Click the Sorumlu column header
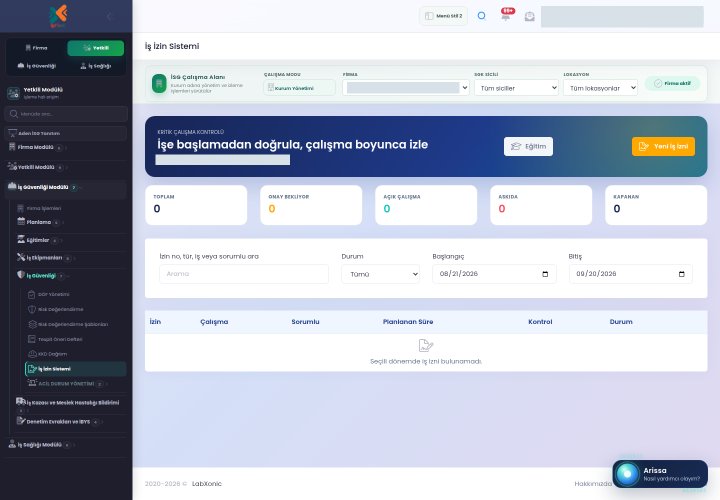 tap(305, 322)
